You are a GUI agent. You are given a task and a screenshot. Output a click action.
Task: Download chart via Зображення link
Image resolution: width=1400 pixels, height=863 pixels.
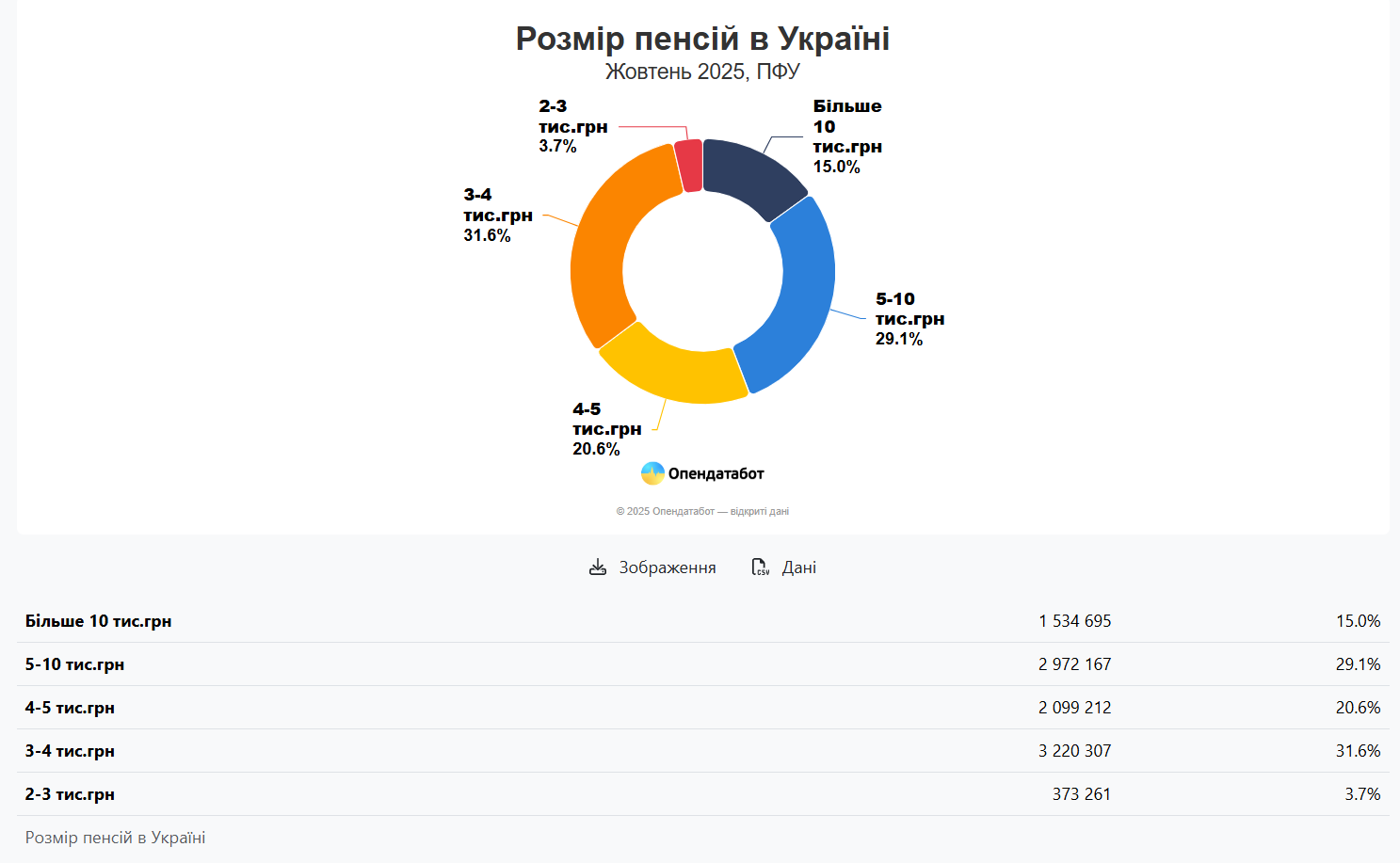[x=667, y=567]
